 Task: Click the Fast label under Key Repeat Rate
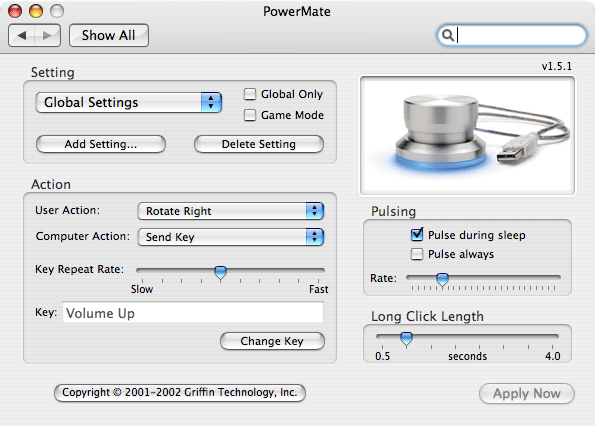(319, 289)
